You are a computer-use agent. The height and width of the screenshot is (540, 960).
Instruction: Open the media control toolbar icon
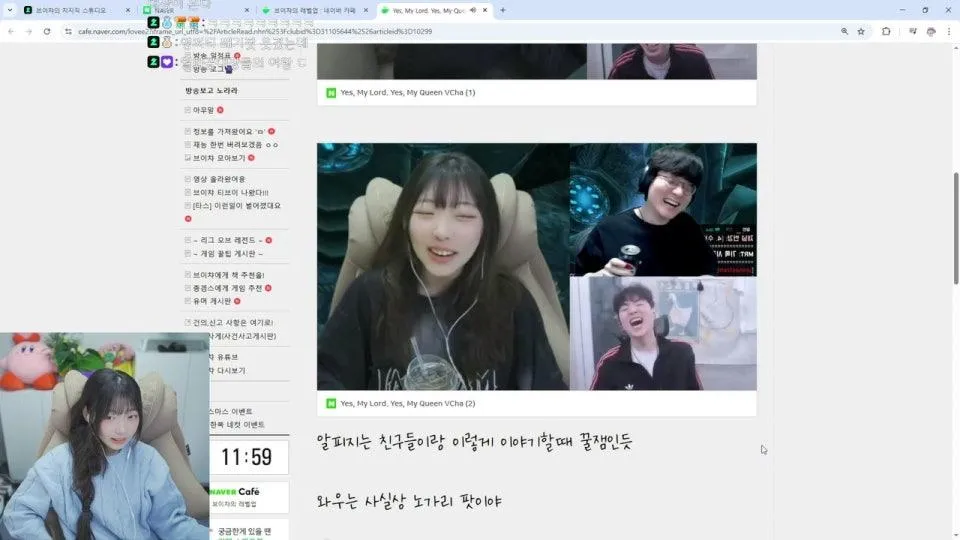(x=912, y=31)
